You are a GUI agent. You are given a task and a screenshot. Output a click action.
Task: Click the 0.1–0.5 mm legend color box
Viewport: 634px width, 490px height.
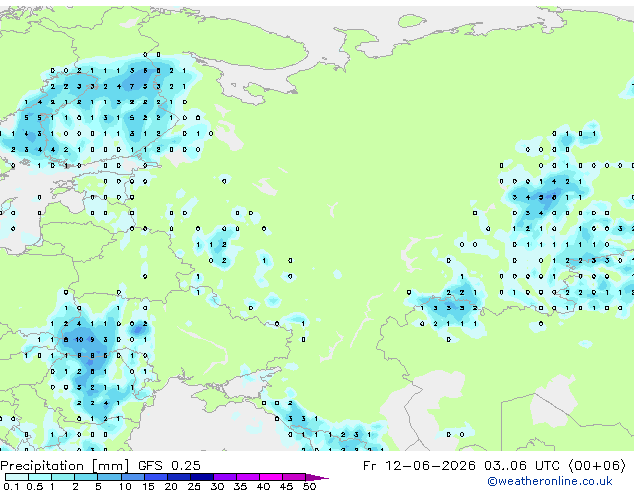(x=17, y=477)
